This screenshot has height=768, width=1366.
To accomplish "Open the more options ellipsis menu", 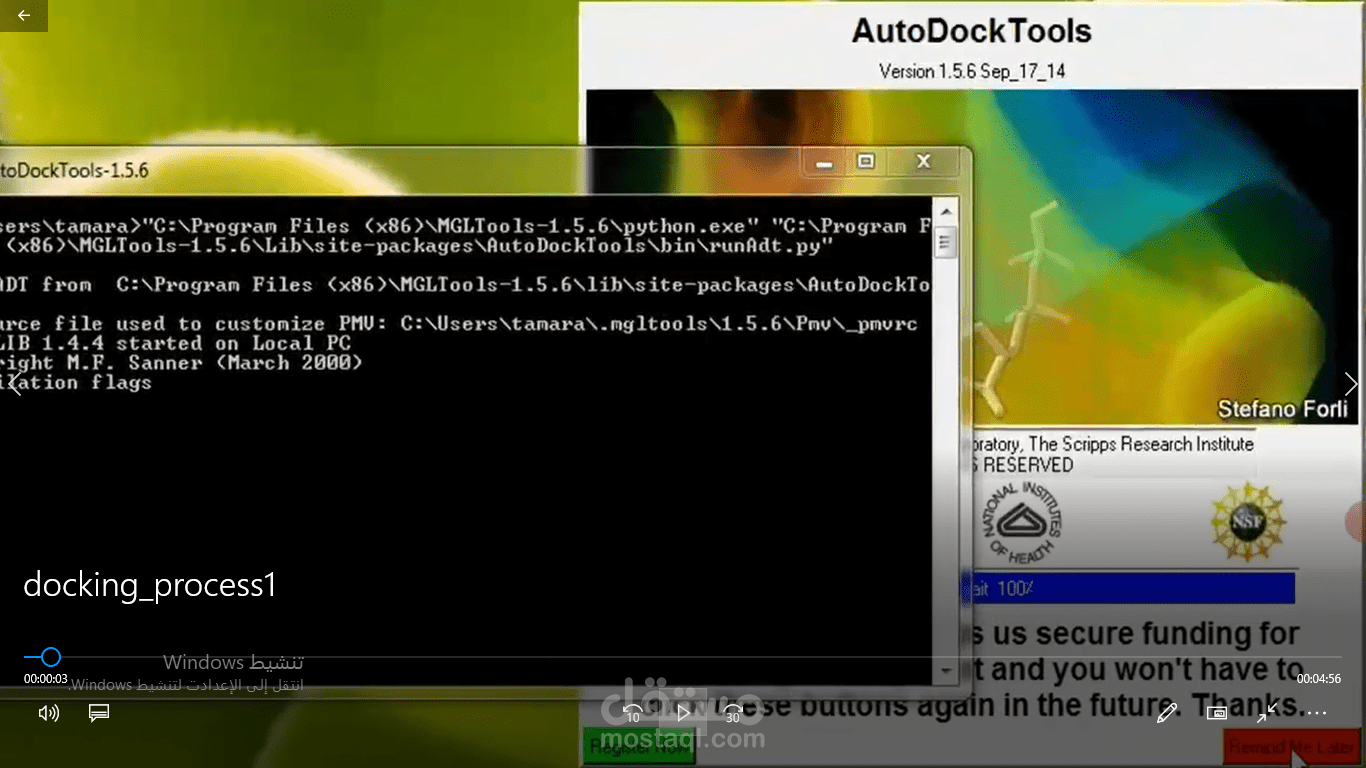I will [x=1316, y=713].
